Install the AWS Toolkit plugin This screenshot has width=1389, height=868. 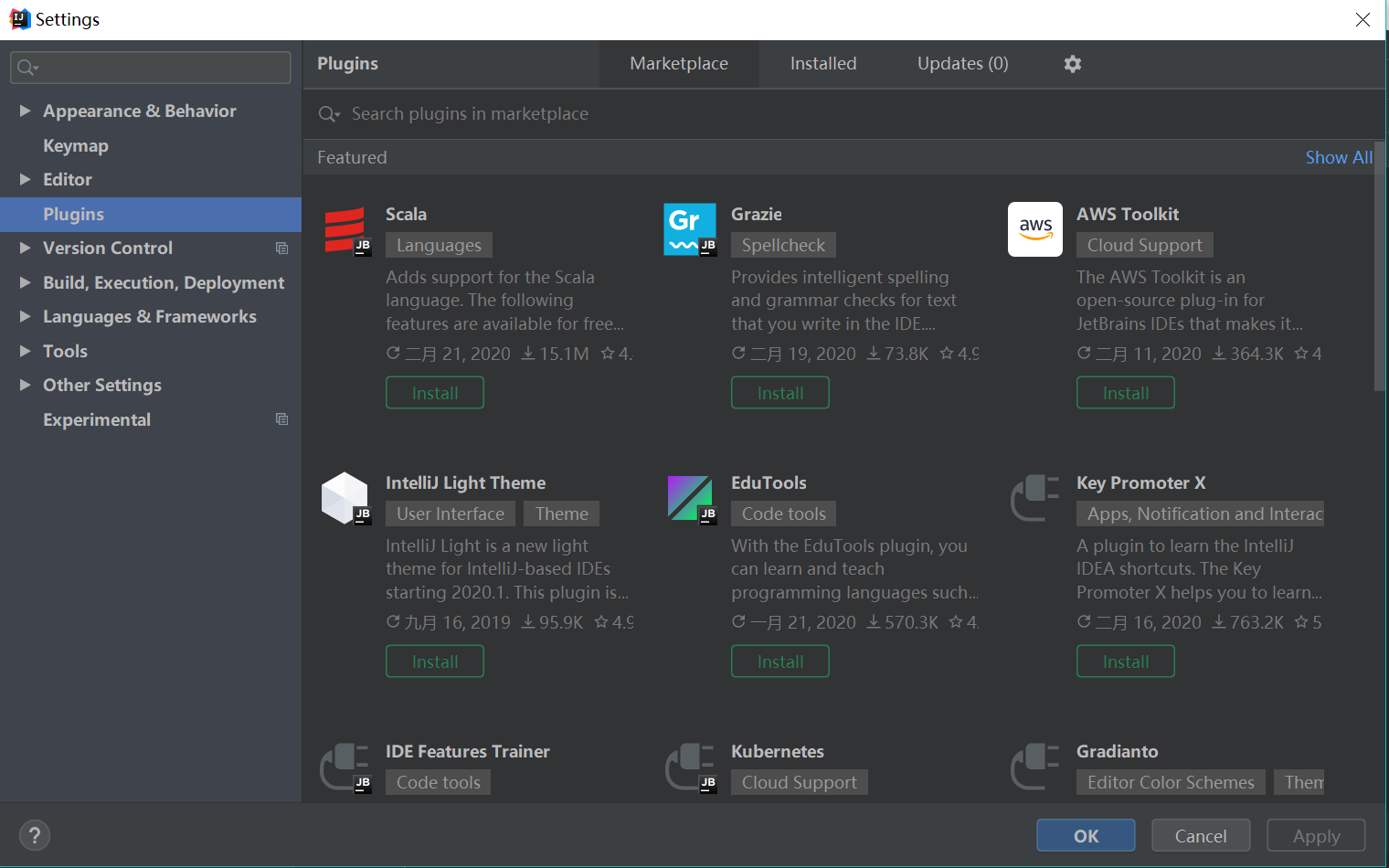pyautogui.click(x=1126, y=393)
